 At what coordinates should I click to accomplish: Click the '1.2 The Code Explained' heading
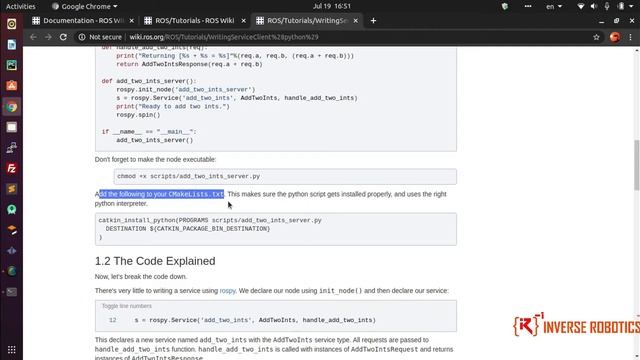point(155,261)
